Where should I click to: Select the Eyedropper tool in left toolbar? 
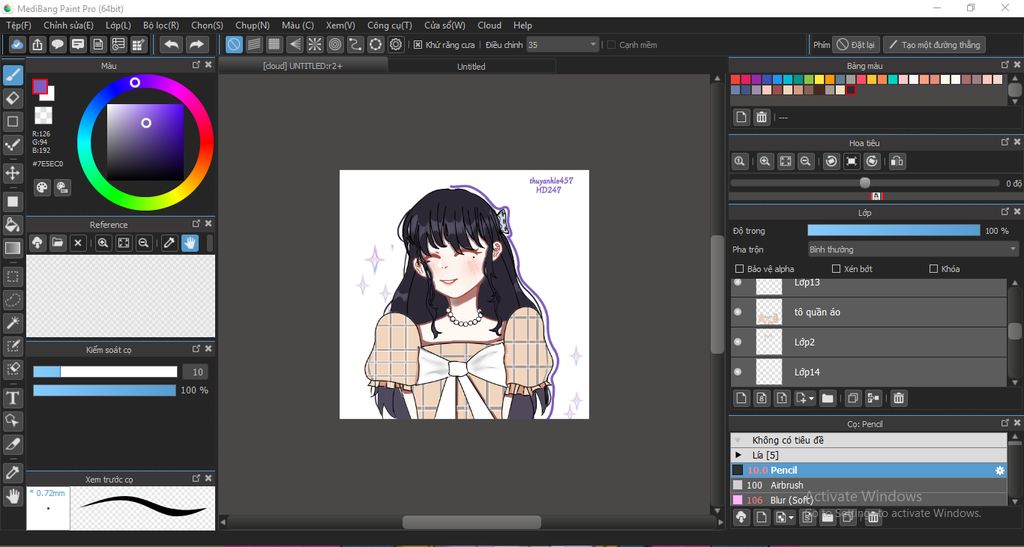click(x=12, y=473)
